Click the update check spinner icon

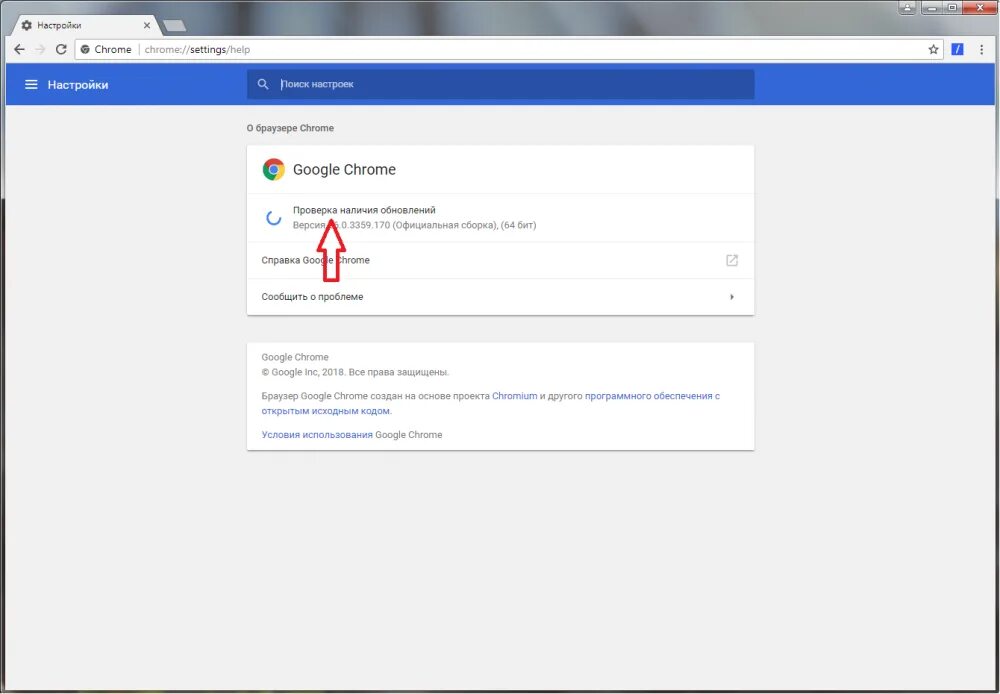click(274, 218)
